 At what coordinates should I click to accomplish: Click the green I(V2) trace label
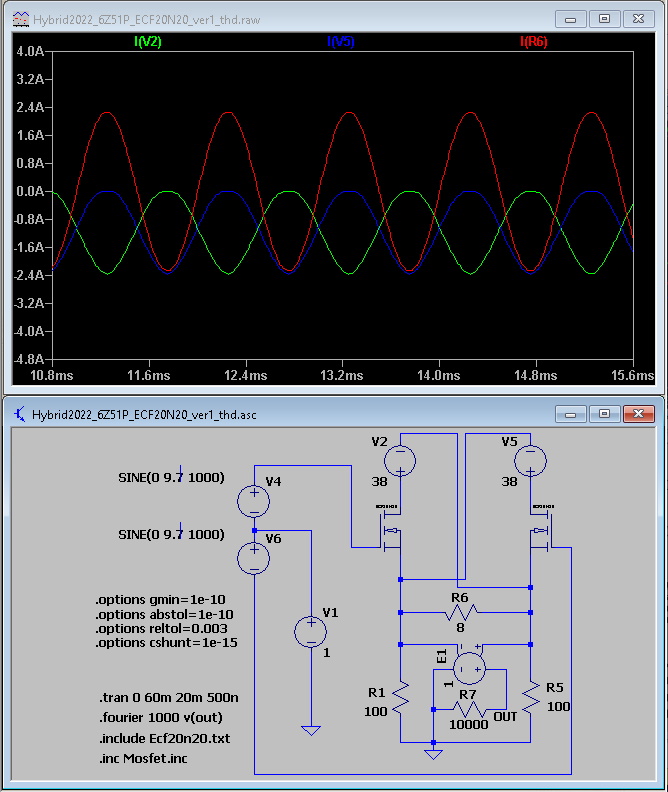pyautogui.click(x=146, y=41)
